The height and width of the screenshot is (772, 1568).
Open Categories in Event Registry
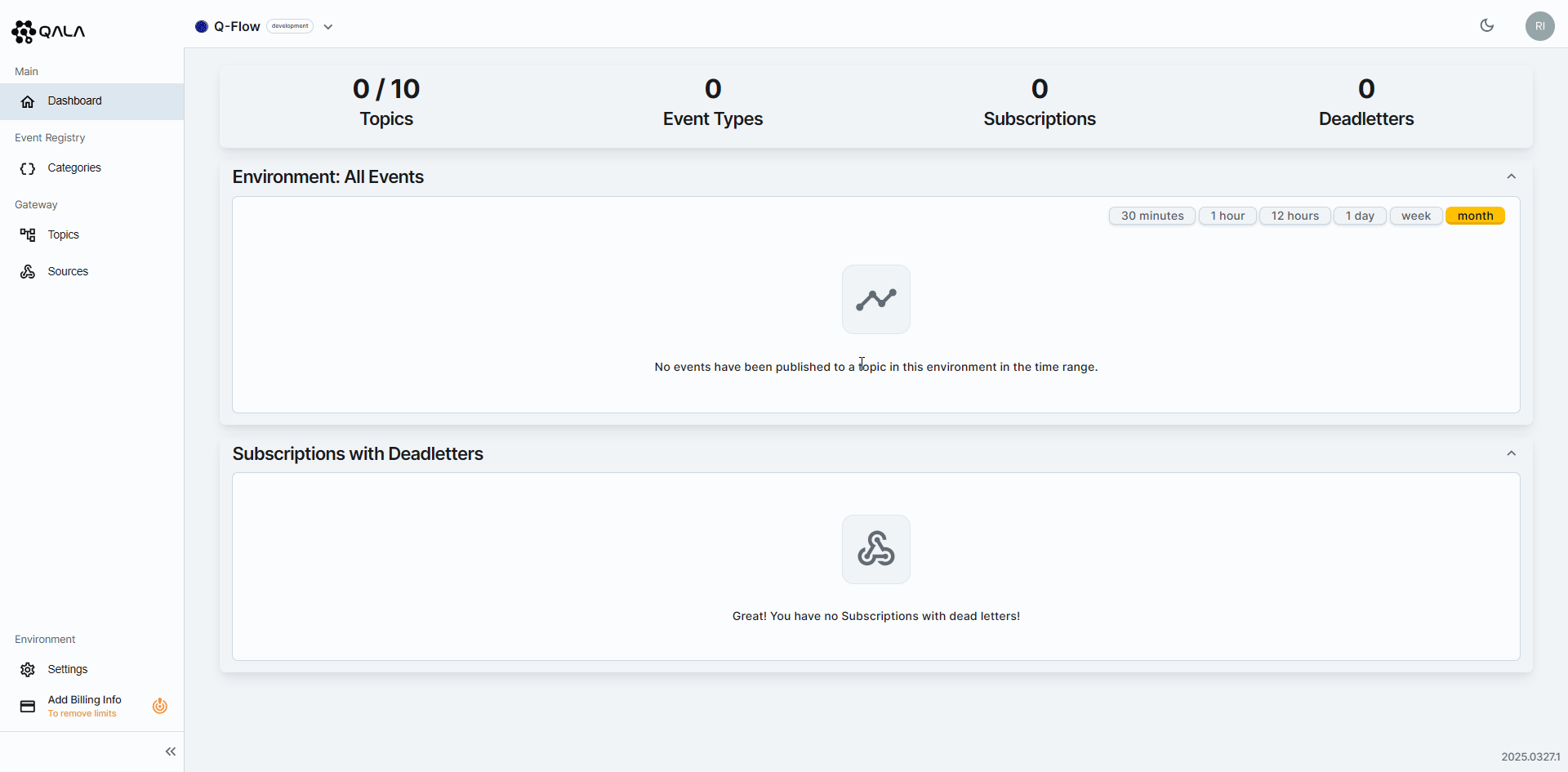pos(73,168)
